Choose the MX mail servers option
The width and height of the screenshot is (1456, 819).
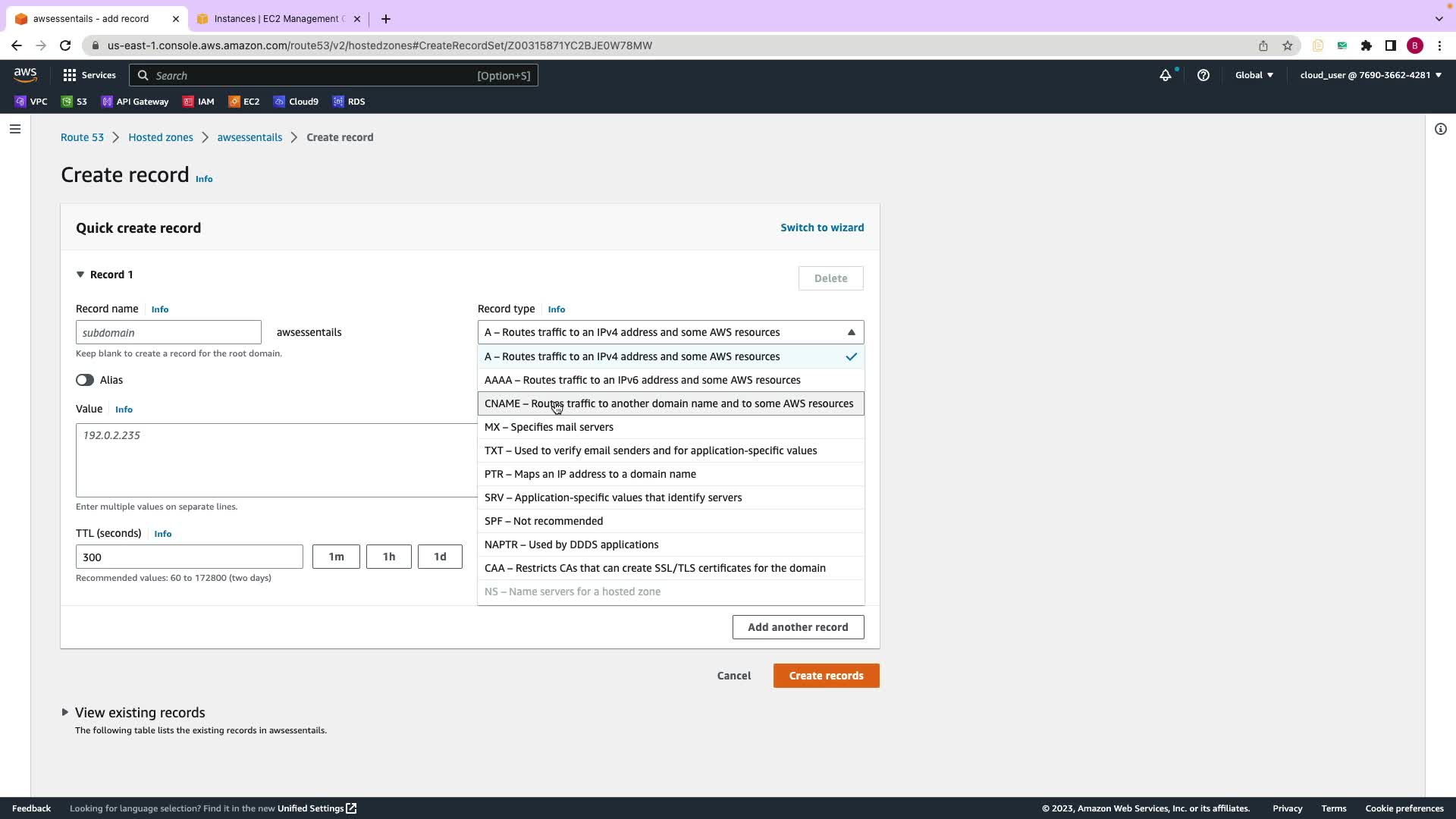point(549,427)
